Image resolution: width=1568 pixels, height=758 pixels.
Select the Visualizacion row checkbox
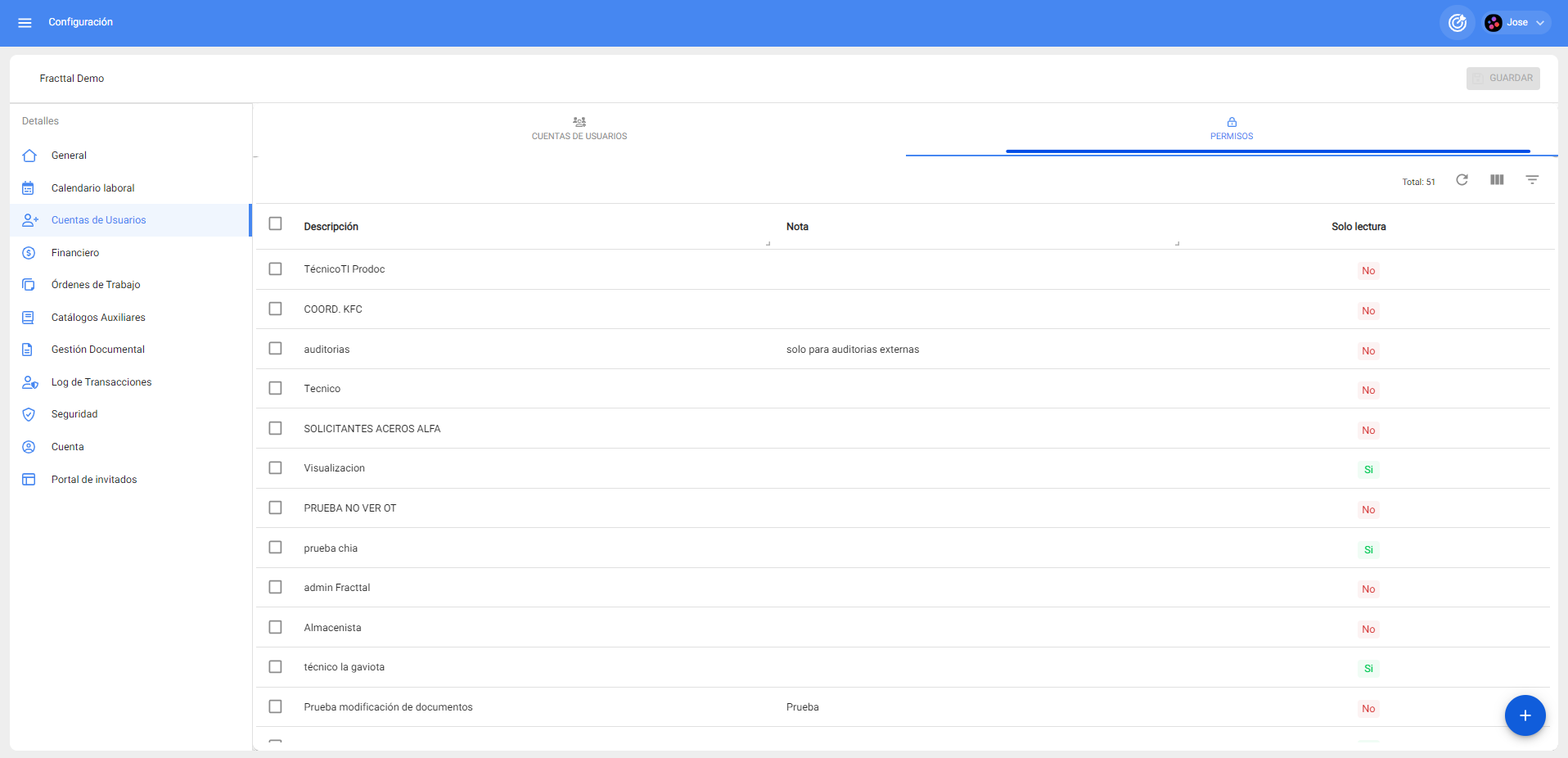point(275,468)
